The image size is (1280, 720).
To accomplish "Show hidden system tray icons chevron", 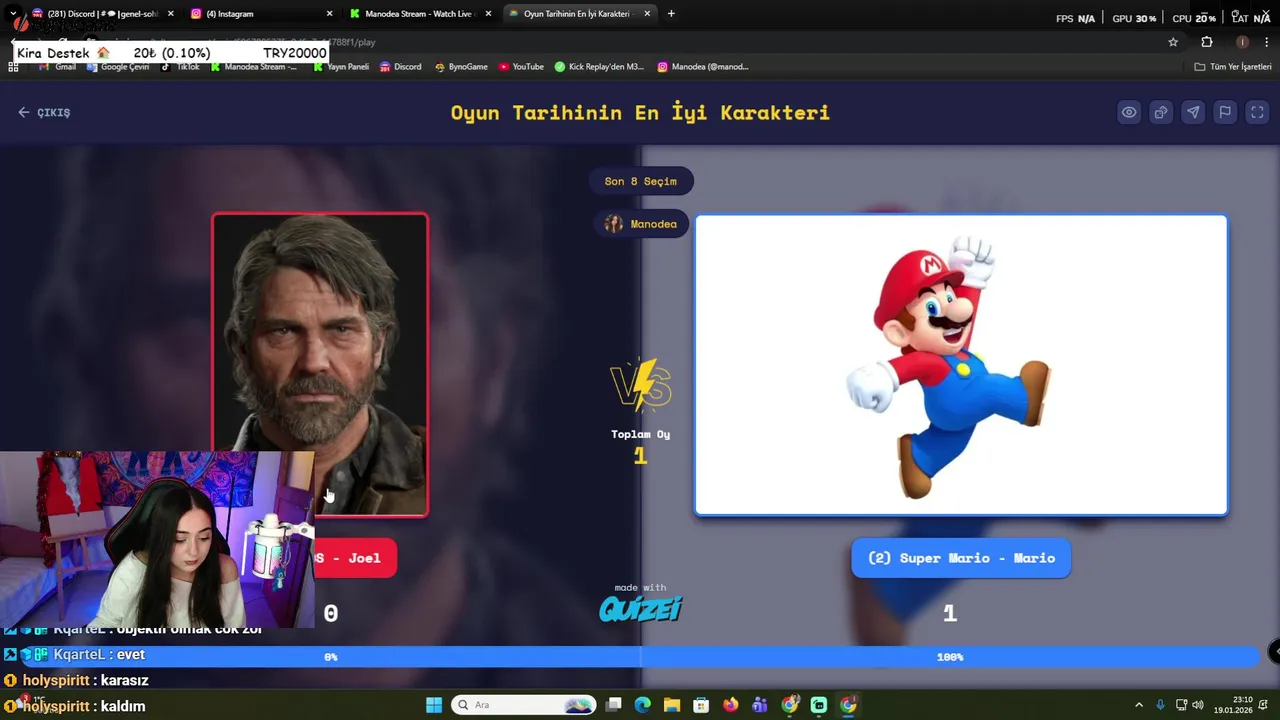I will coord(1138,705).
